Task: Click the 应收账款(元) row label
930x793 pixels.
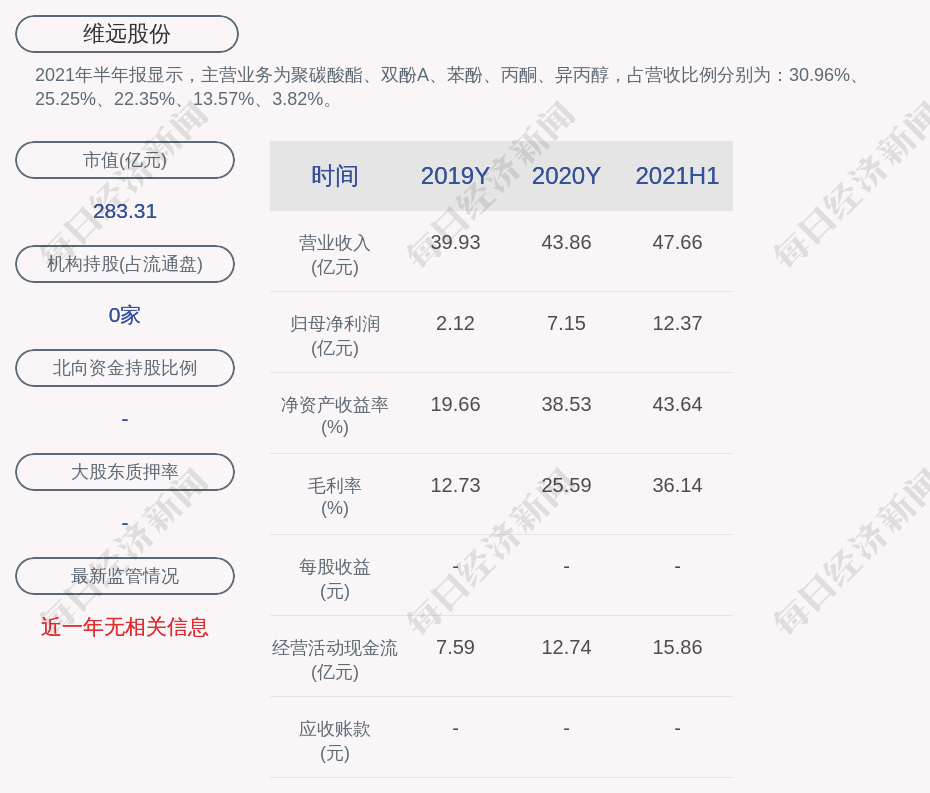Action: tap(334, 740)
